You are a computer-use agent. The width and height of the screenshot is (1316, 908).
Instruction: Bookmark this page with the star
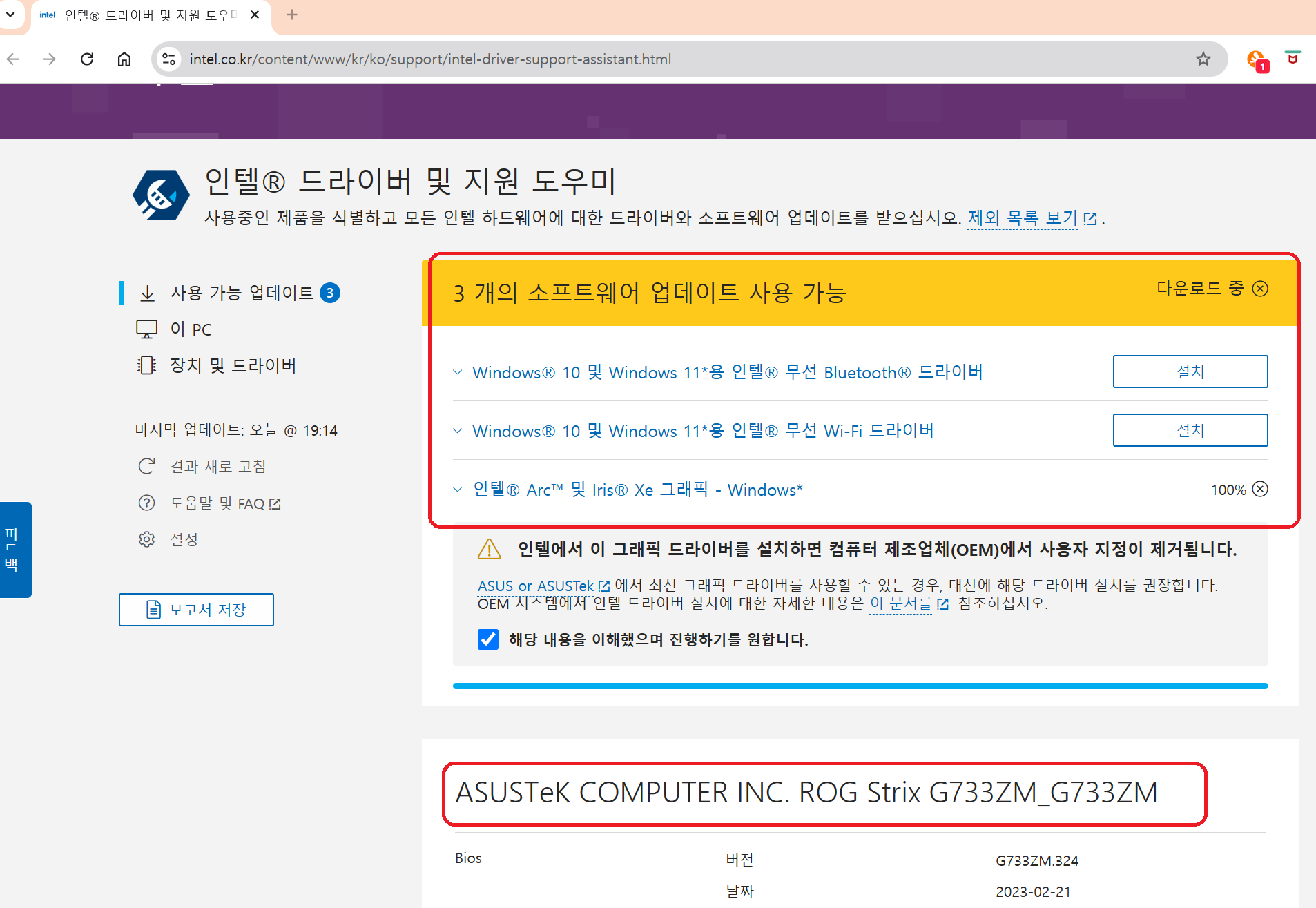click(x=1203, y=59)
